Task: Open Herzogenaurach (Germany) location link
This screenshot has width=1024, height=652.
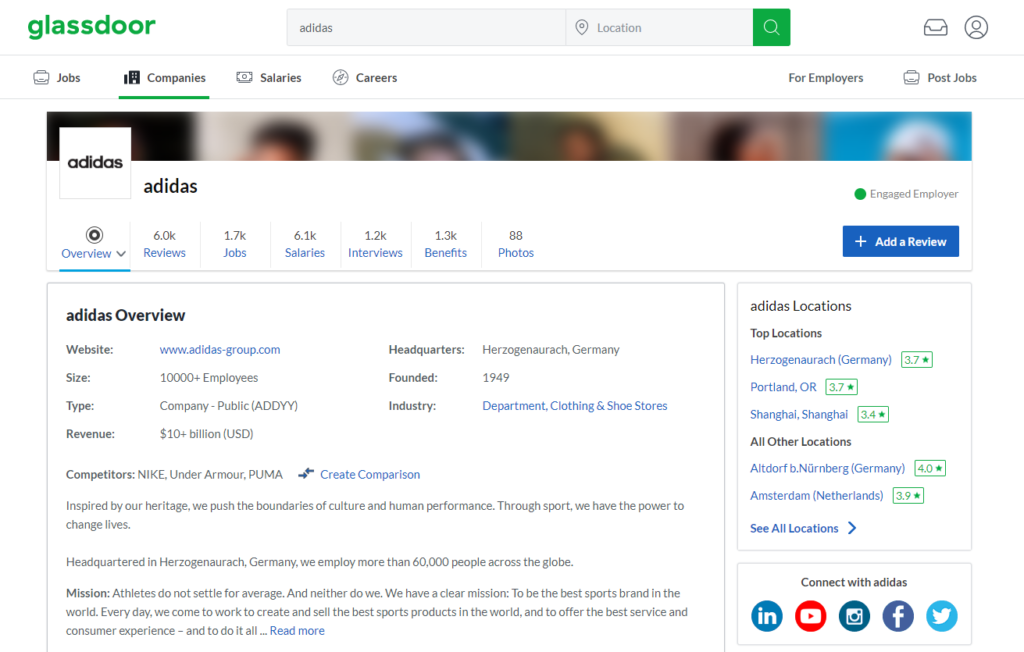Action: pyautogui.click(x=821, y=359)
